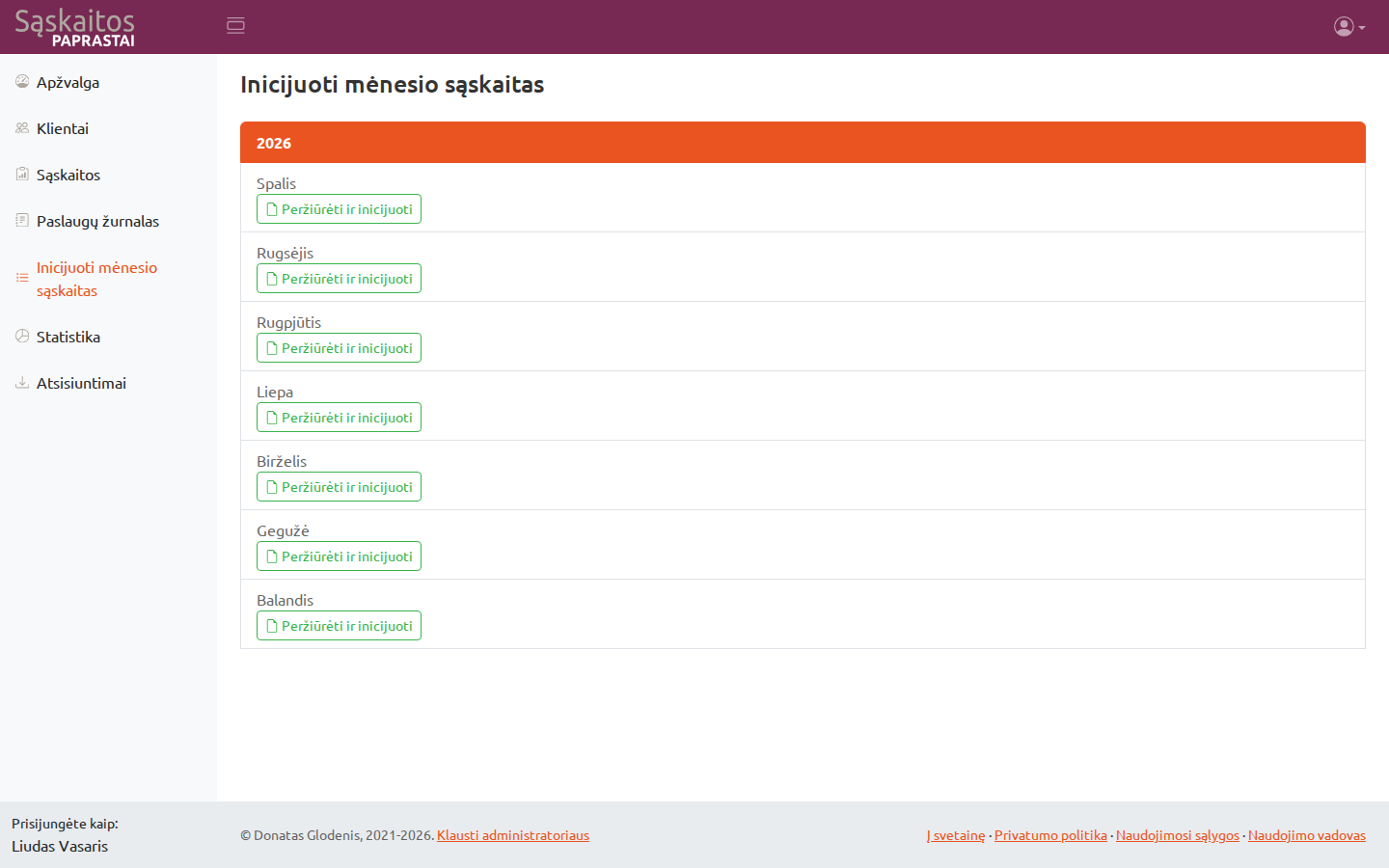
Task: Click the Birželis month label
Action: click(x=282, y=461)
